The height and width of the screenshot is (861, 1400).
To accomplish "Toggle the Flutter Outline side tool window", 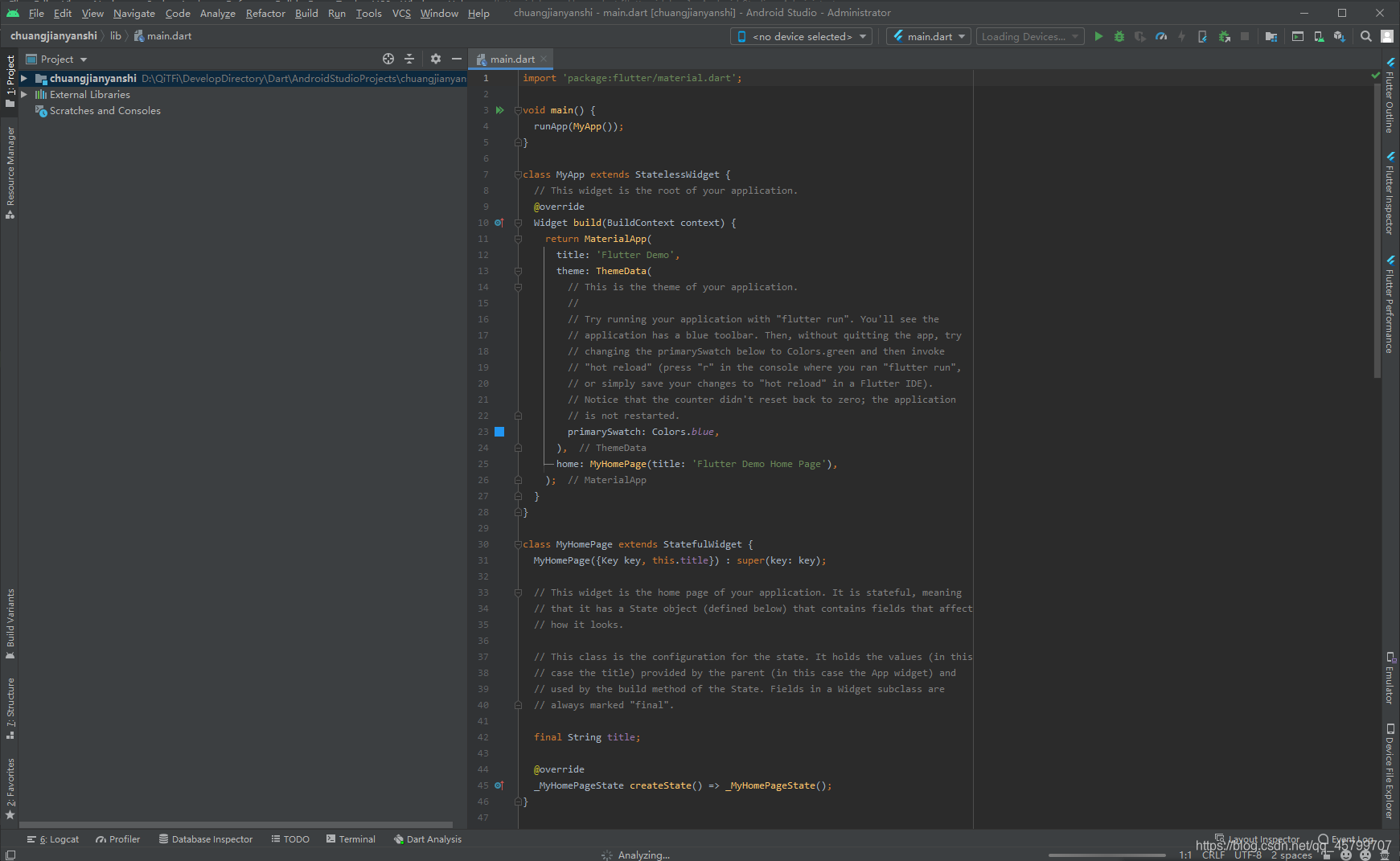I will point(1390,95).
